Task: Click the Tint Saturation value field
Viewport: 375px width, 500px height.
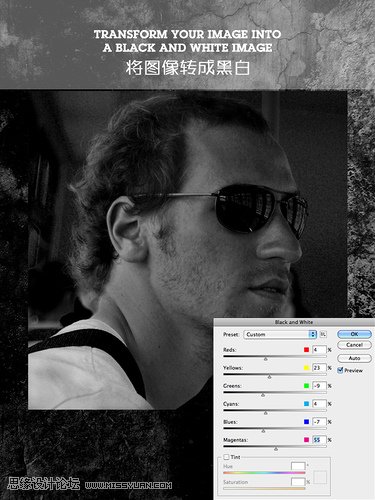Action: click(x=298, y=482)
